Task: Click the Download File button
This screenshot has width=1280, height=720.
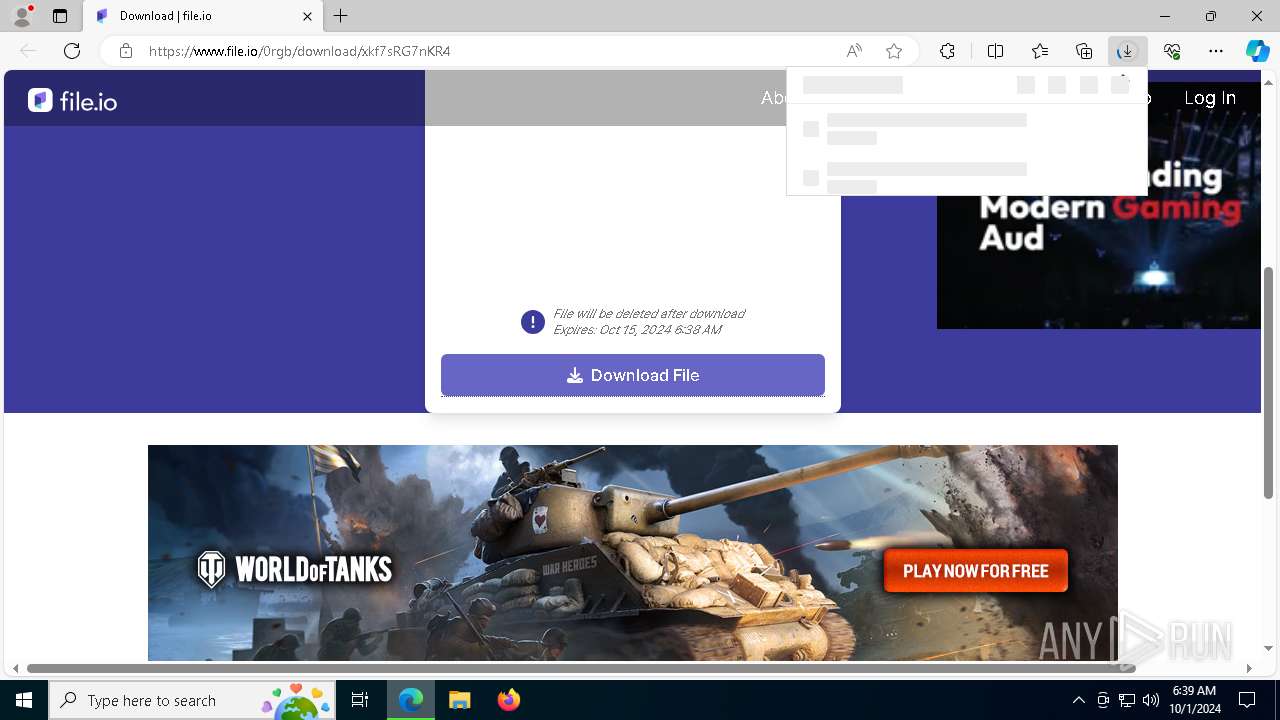Action: coord(633,375)
